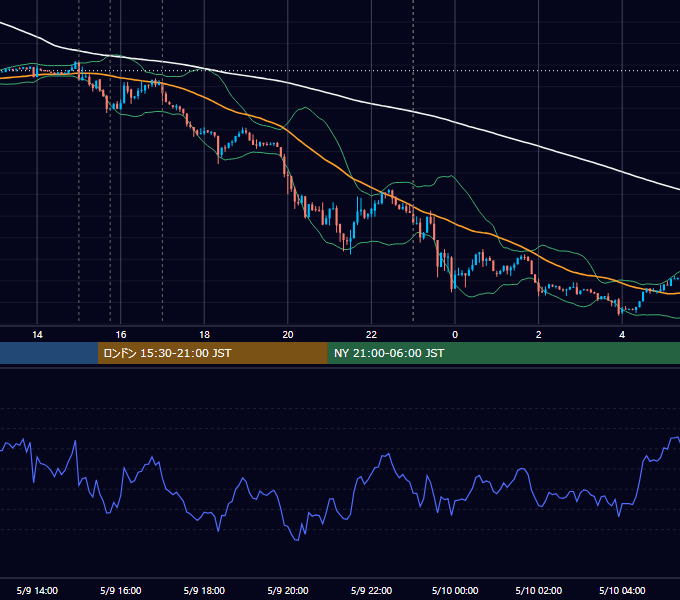680x600 pixels.
Task: Click the '18' hour axis label
Action: 204,335
